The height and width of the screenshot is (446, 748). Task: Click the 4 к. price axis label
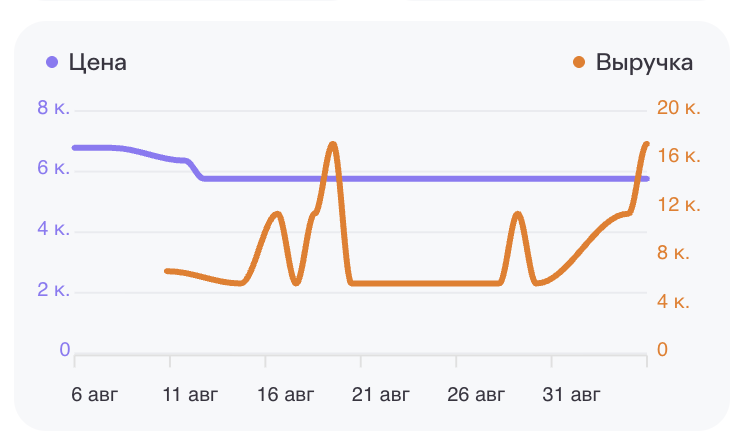coord(53,229)
